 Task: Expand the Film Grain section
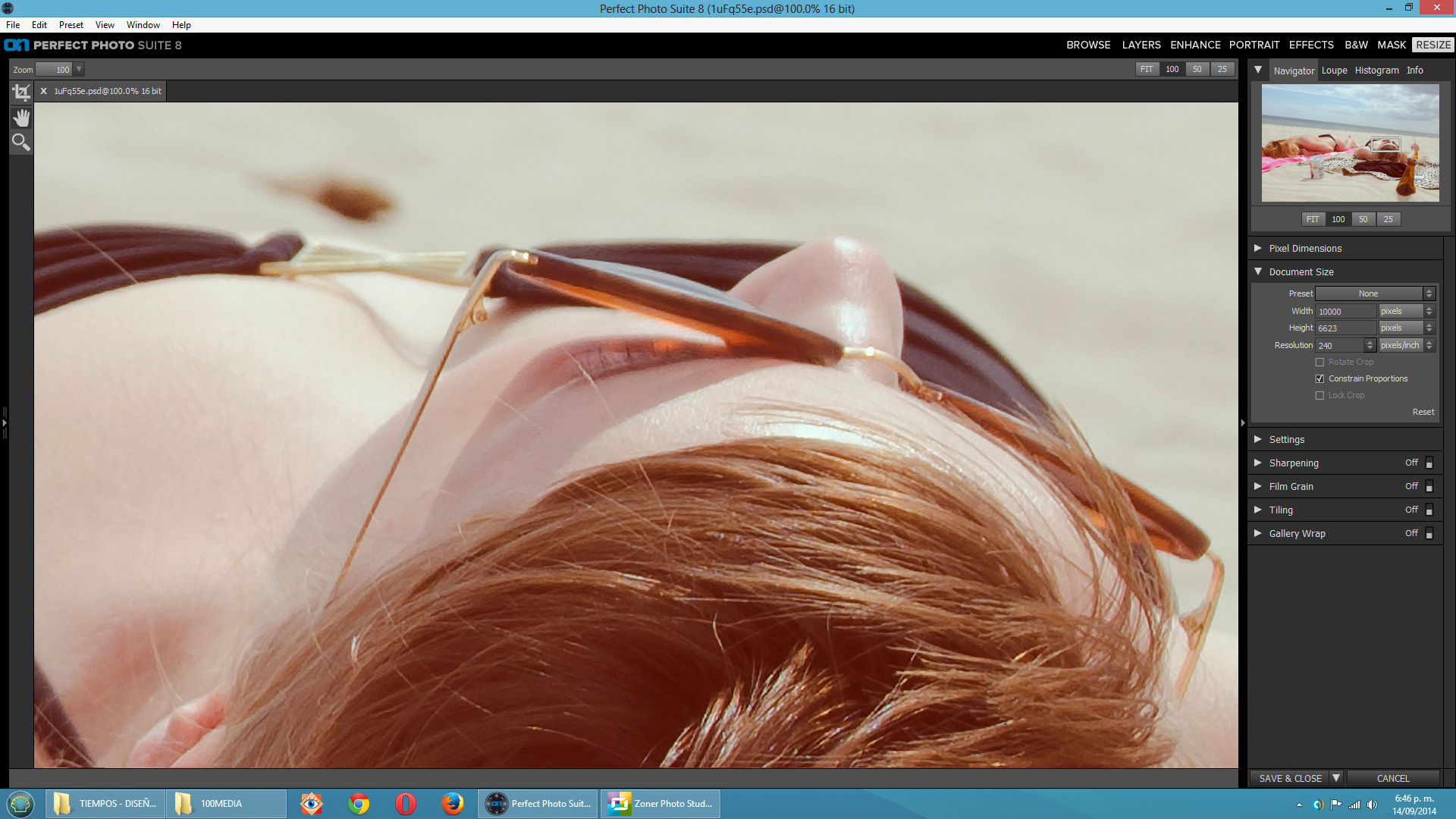(x=1258, y=486)
